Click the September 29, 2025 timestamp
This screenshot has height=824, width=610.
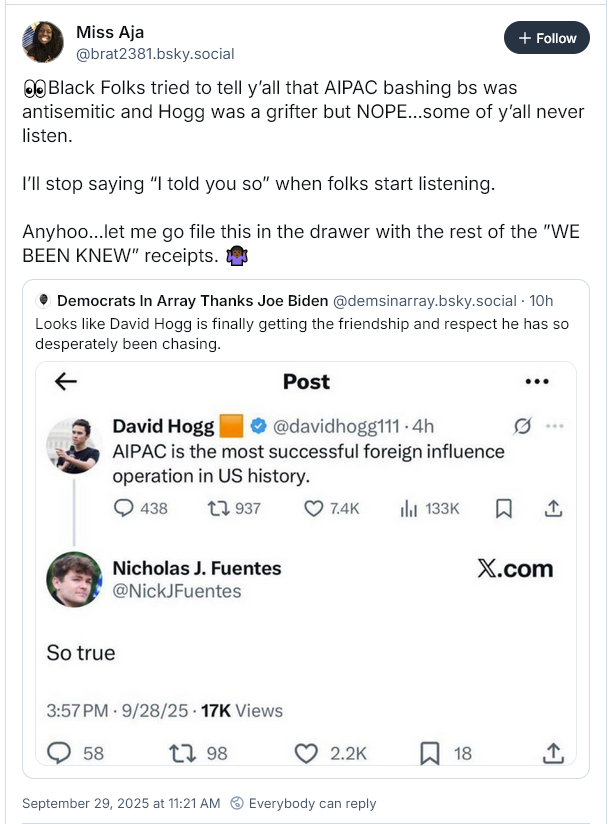[121, 803]
